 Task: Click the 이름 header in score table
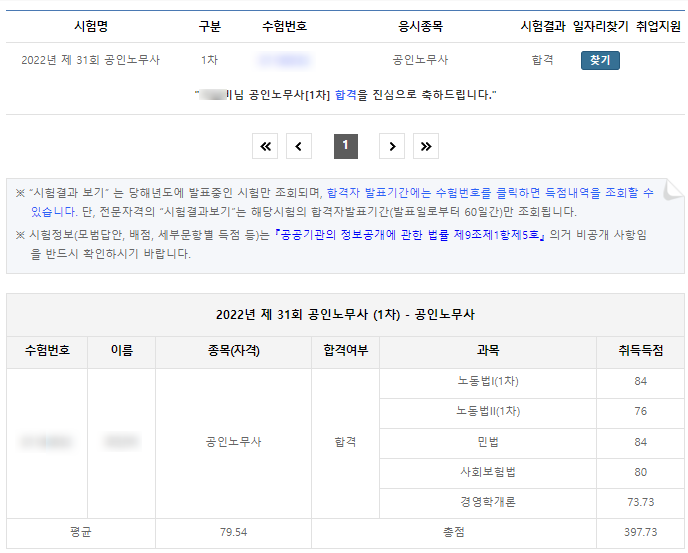122,350
